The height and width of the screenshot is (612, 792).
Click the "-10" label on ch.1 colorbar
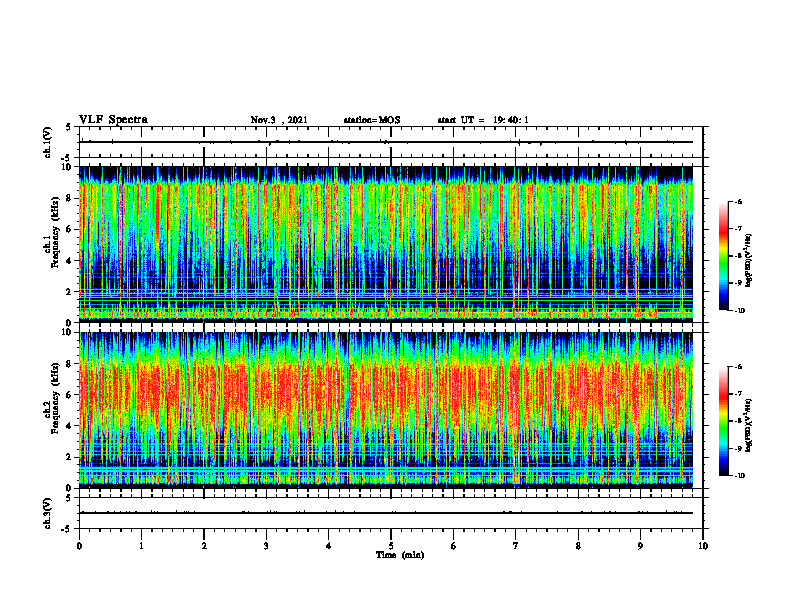click(739, 310)
